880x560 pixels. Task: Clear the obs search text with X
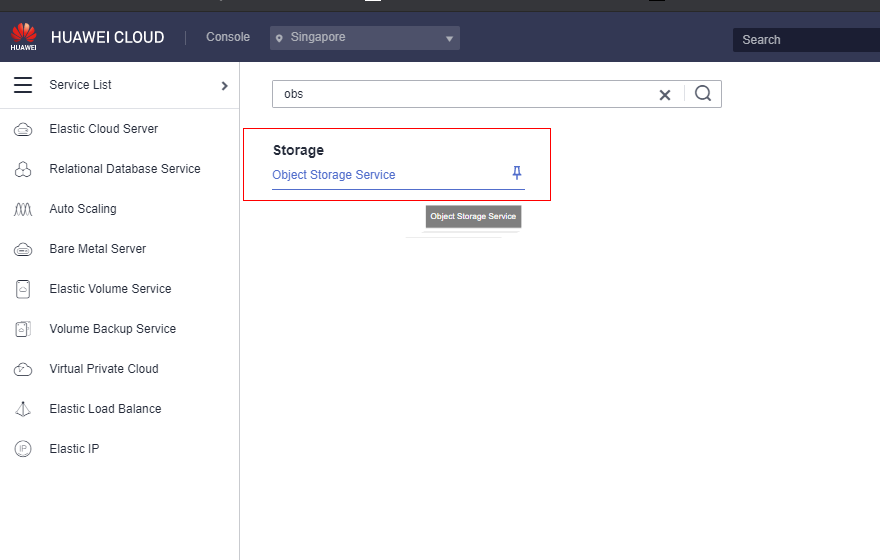[x=665, y=95]
